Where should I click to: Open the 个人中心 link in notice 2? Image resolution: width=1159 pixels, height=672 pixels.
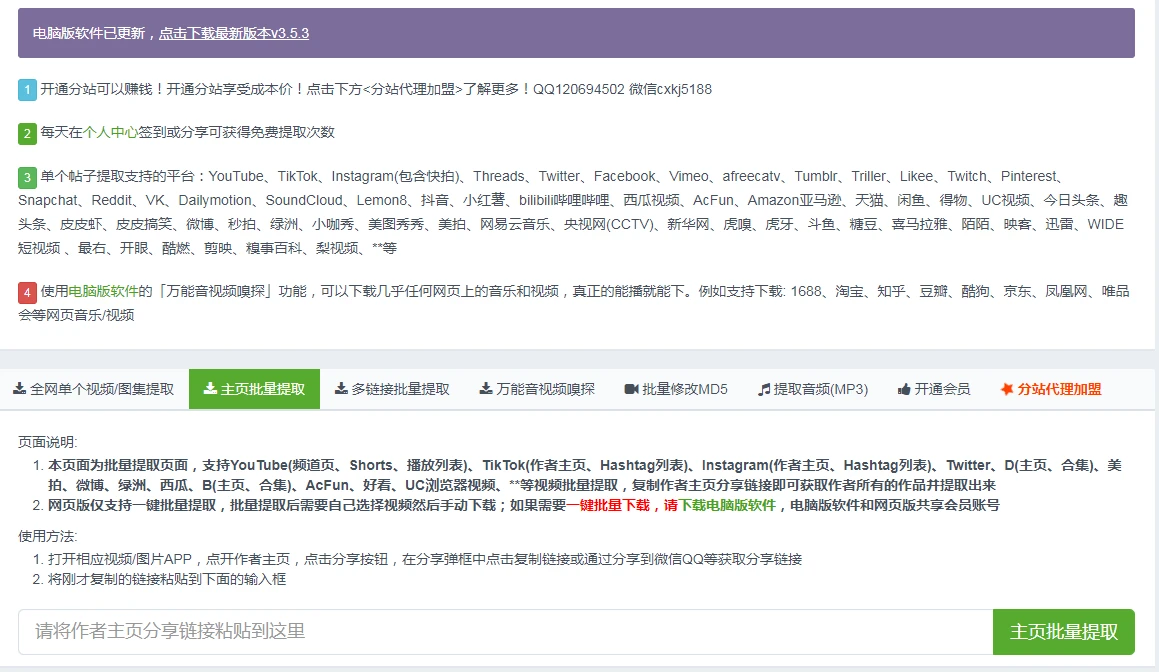tap(110, 132)
